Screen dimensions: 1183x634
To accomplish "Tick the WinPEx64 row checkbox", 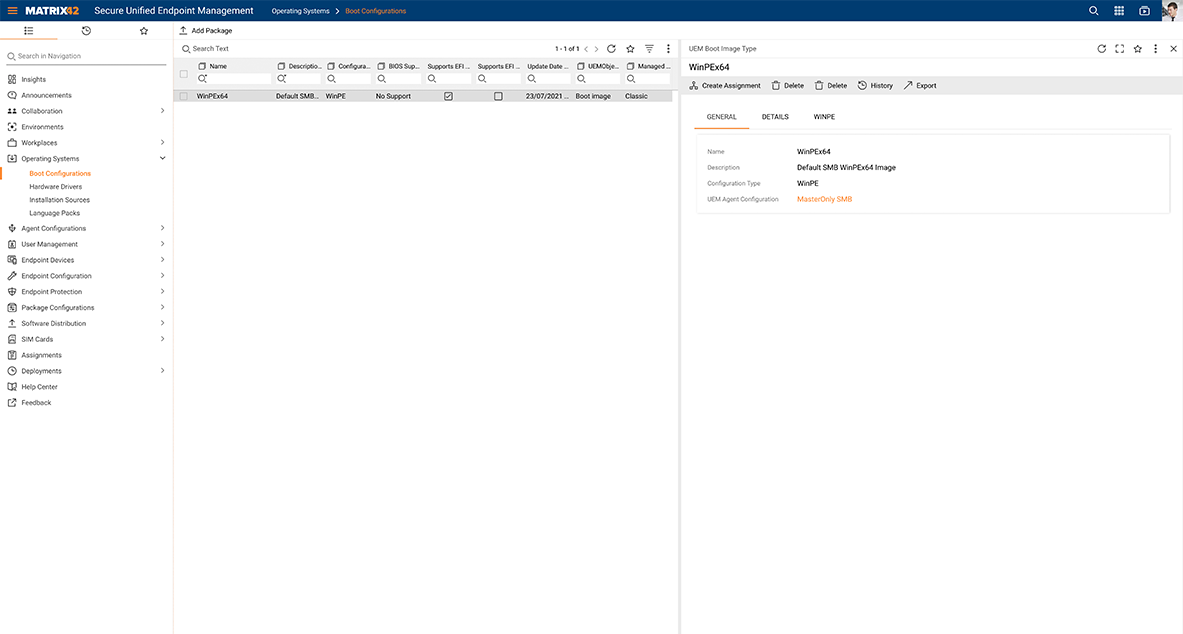I will pos(183,95).
